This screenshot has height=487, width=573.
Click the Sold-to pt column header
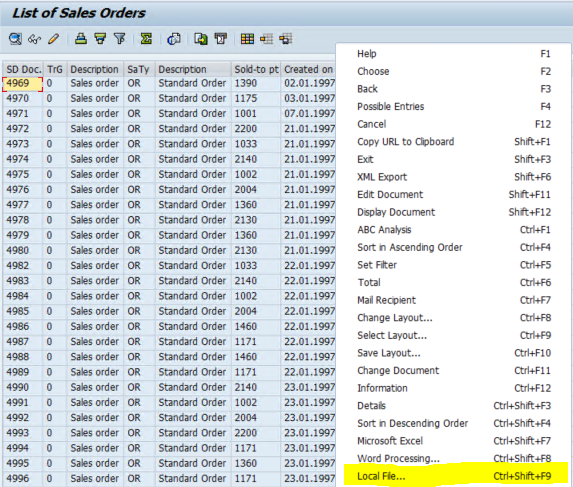coord(256,69)
